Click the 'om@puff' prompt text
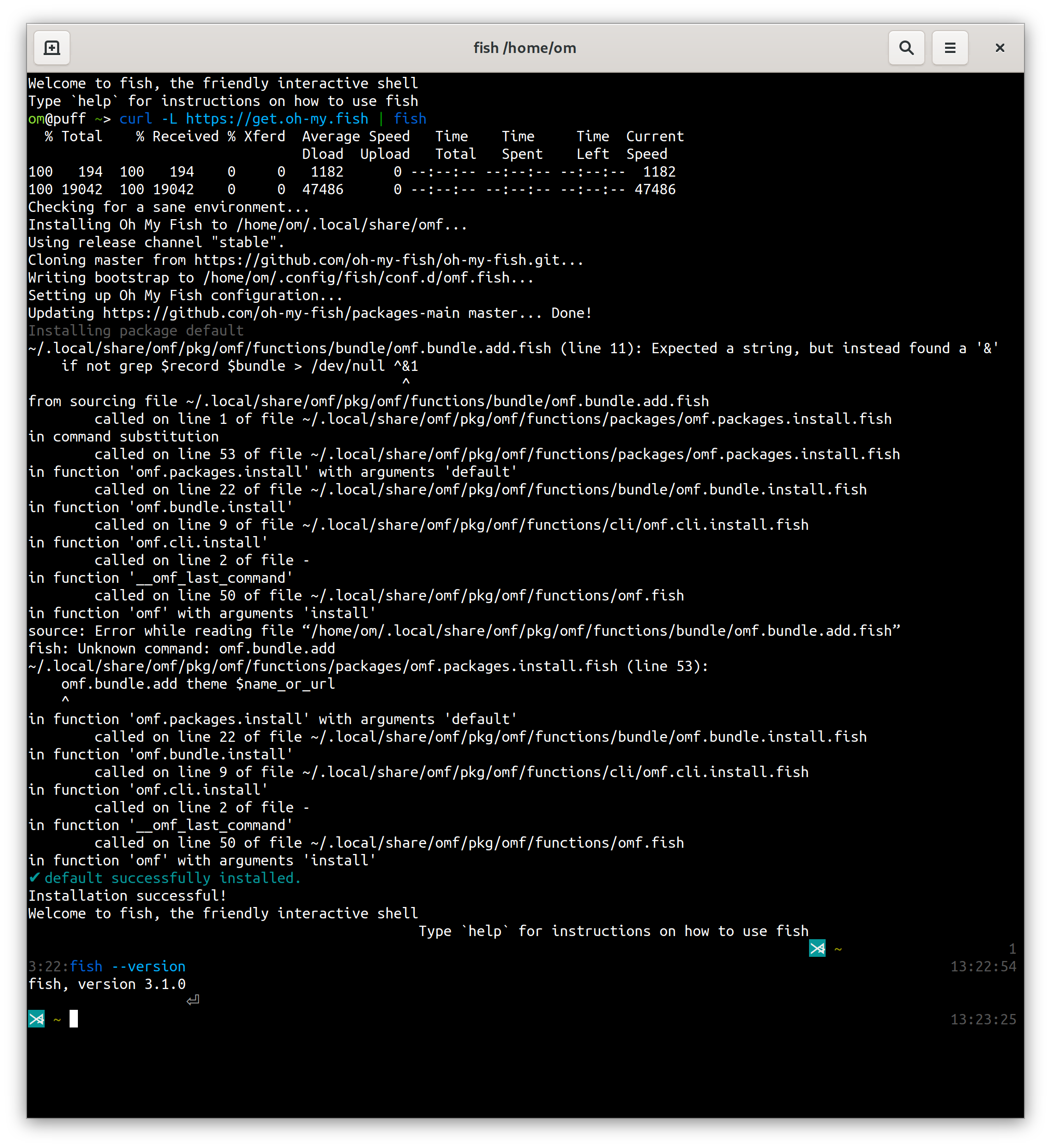This screenshot has width=1051, height=1148. [57, 118]
